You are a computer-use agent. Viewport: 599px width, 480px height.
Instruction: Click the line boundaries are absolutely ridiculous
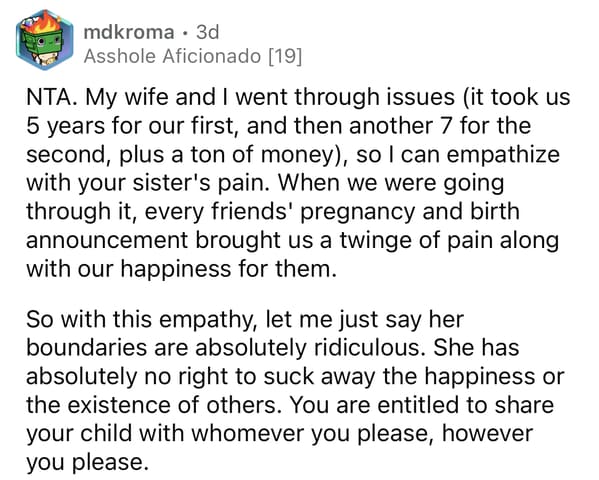pos(272,348)
